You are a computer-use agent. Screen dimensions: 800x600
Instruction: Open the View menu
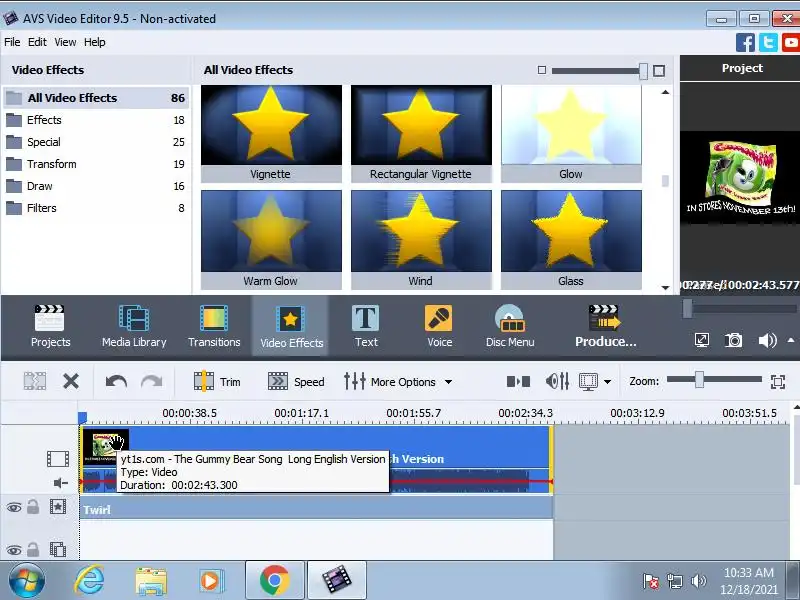pyautogui.click(x=65, y=42)
